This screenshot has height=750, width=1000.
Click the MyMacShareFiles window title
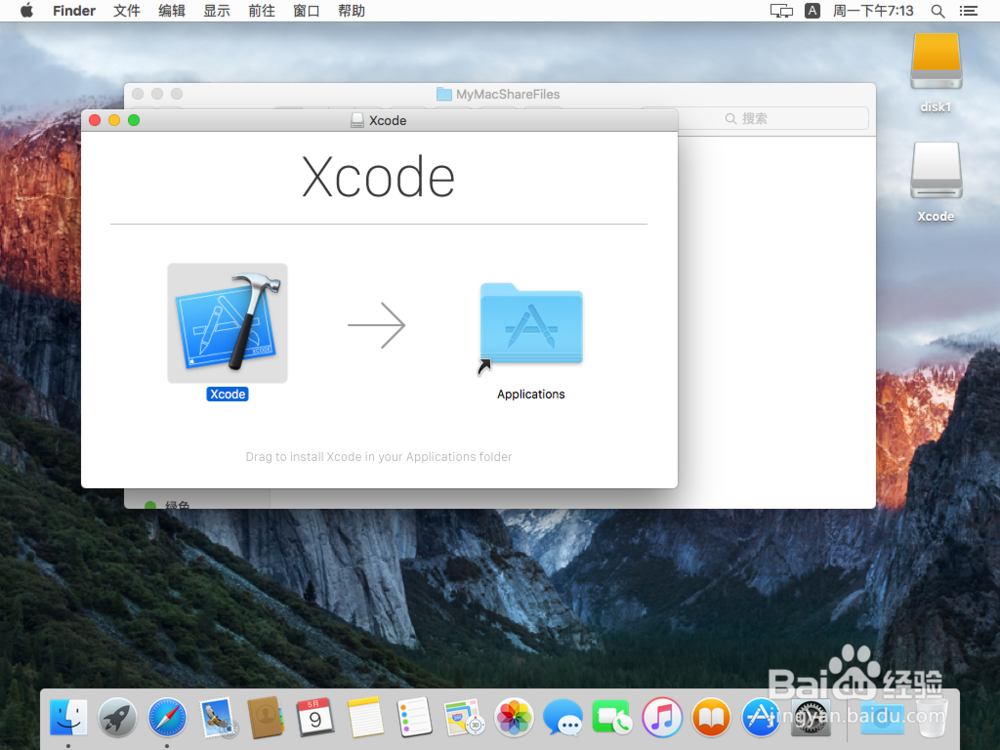[x=508, y=94]
